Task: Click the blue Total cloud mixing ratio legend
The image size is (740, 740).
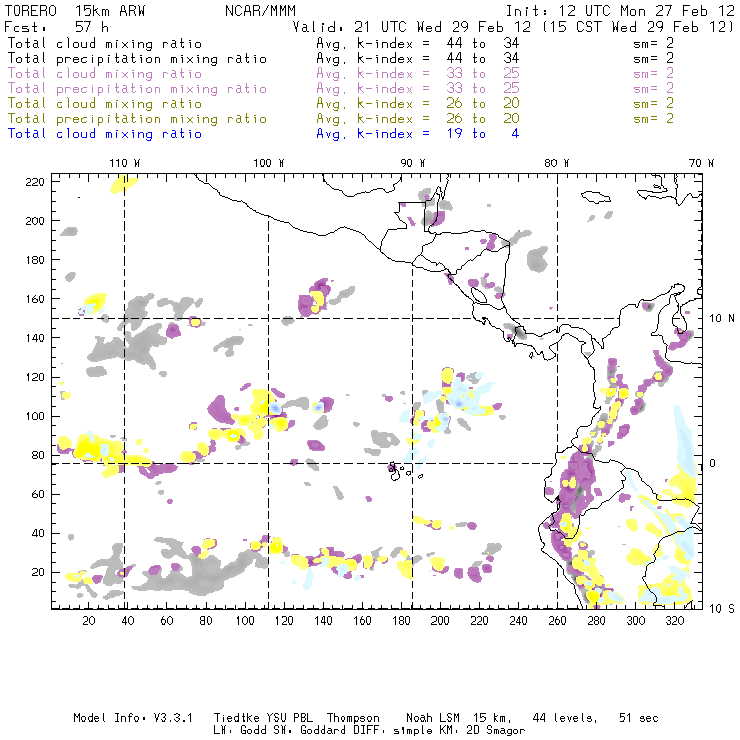Action: point(104,134)
